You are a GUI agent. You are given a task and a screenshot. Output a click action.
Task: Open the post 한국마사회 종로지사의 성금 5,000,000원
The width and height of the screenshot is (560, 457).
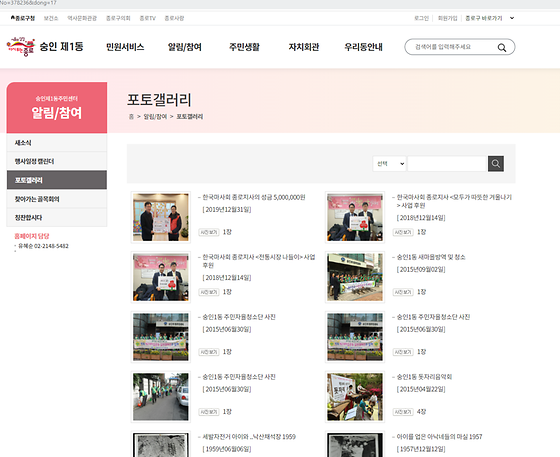click(x=254, y=197)
